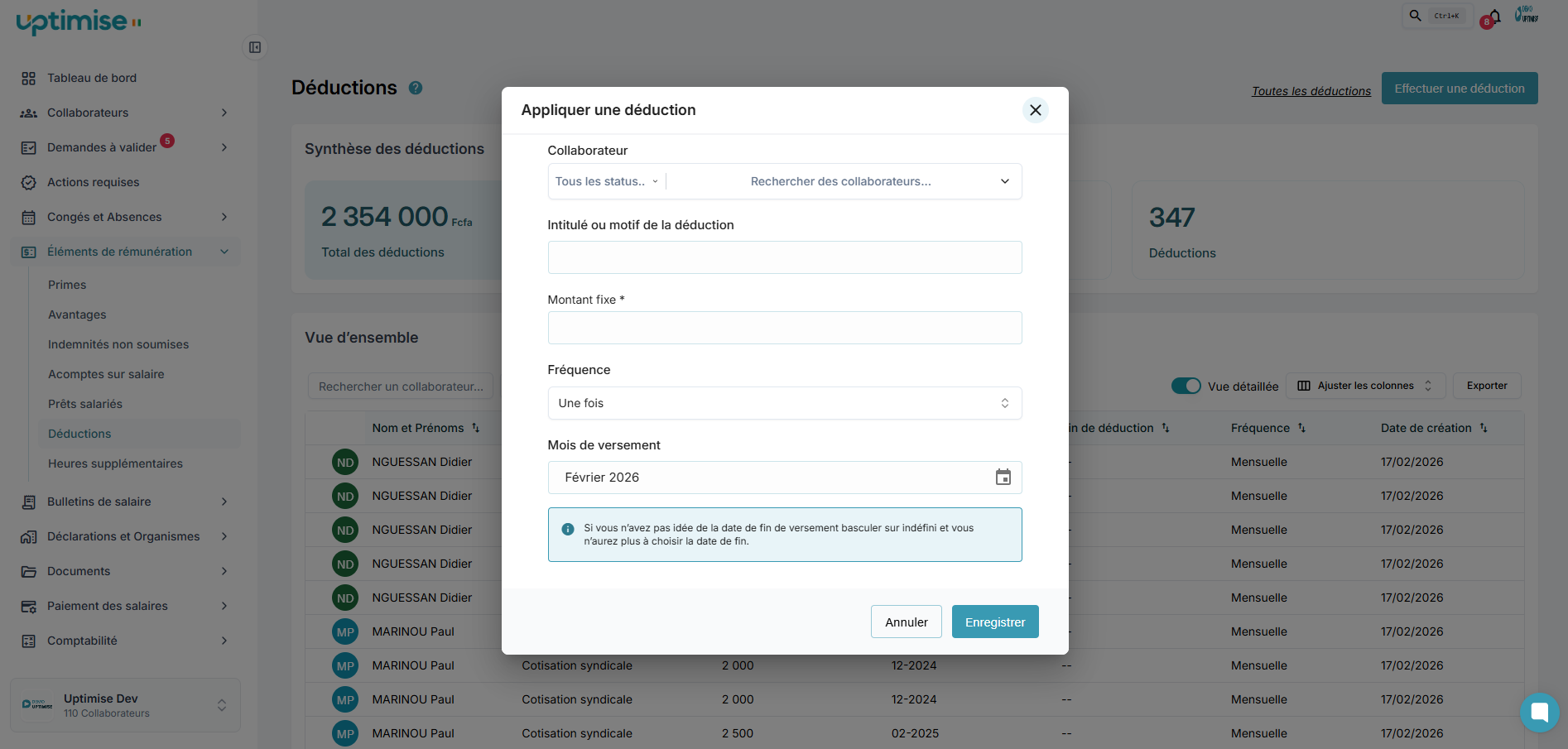Open the Toutes les déductions link
This screenshot has width=1568, height=749.
tap(1311, 91)
